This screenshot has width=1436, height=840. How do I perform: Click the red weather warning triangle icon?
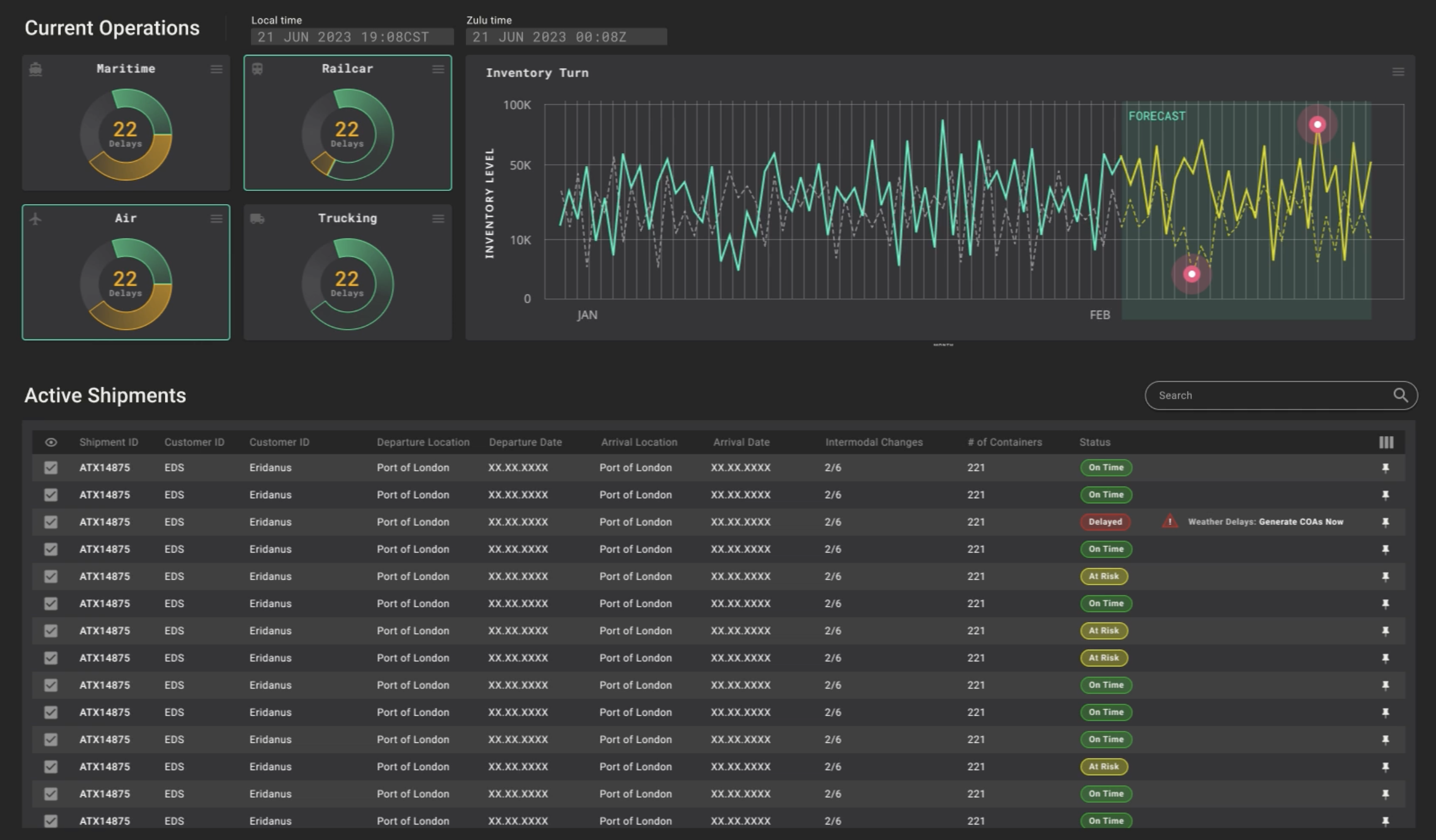(x=1170, y=522)
